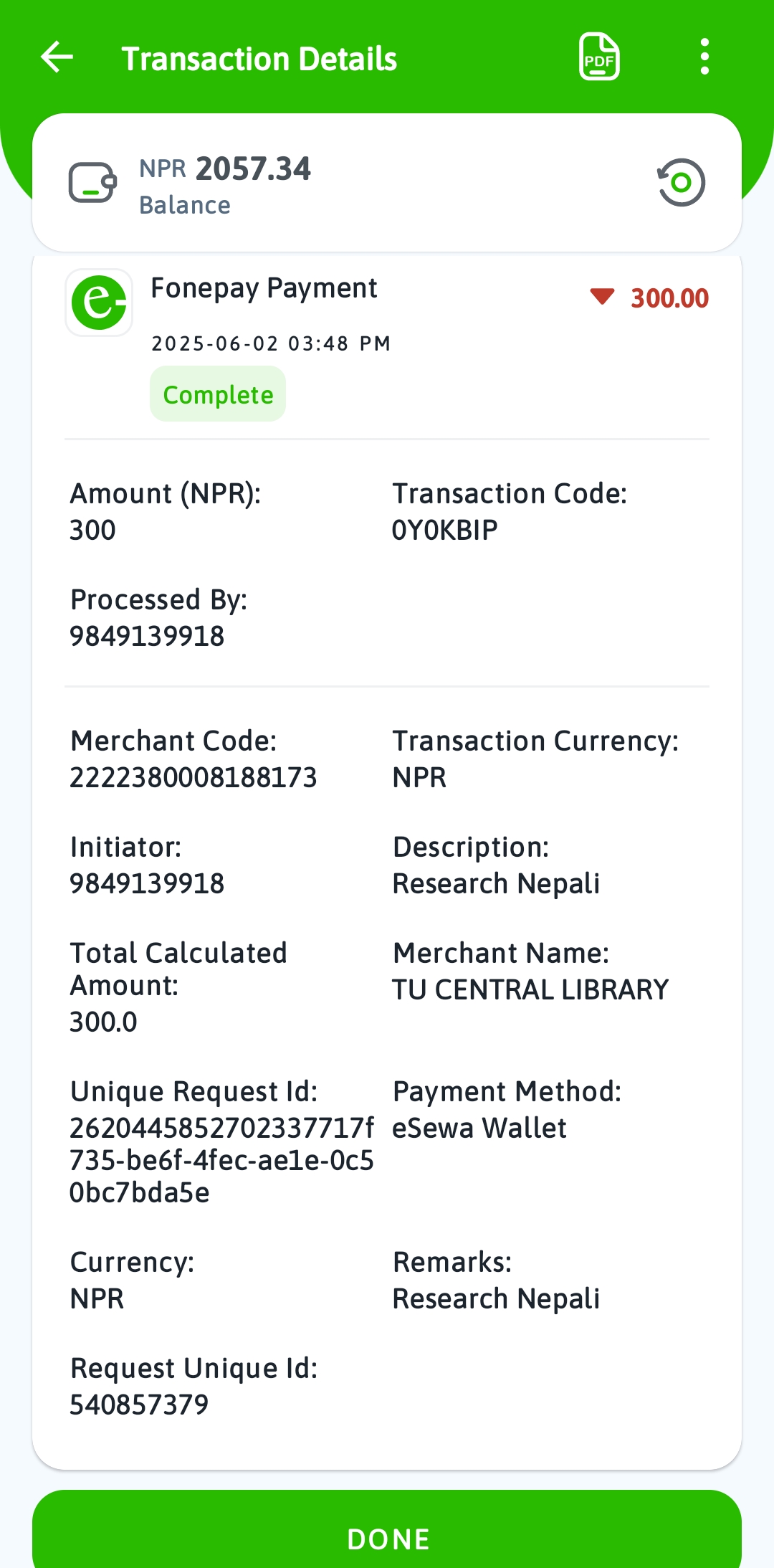Viewport: 774px width, 1568px height.
Task: Tap the NPR 2057.34 balance amount
Action: coord(225,170)
